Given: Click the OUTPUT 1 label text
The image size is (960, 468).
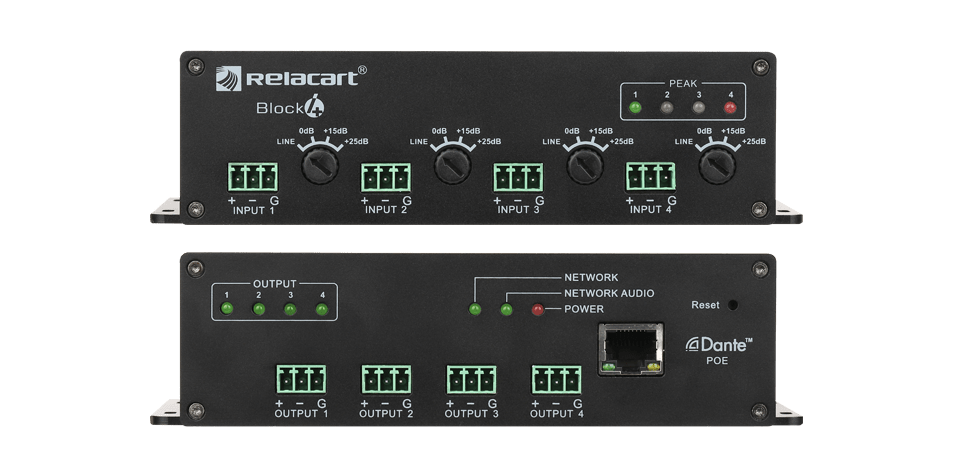Looking at the screenshot, I should [x=301, y=413].
